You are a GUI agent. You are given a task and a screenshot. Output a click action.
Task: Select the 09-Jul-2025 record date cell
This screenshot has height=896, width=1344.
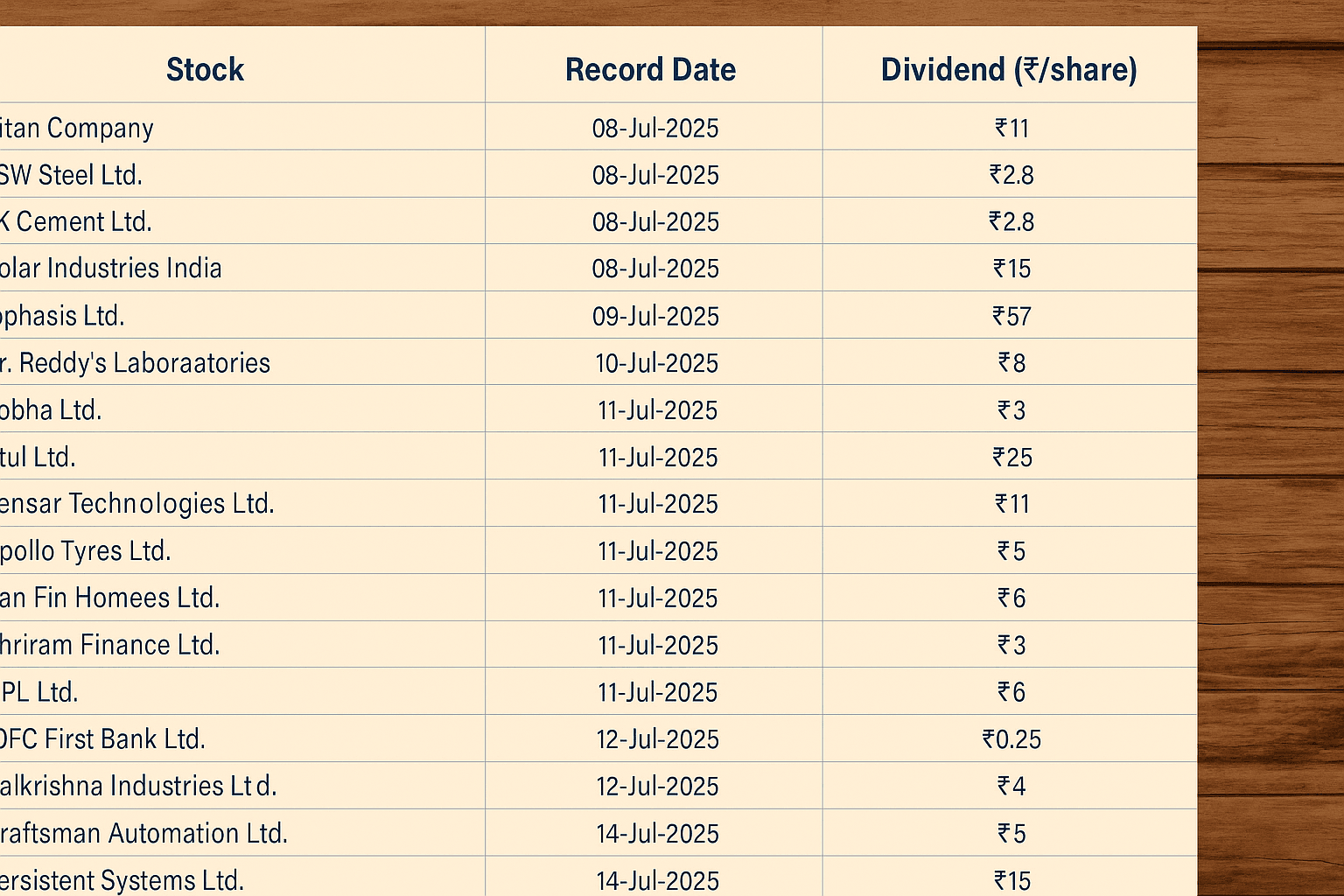pyautogui.click(x=655, y=316)
